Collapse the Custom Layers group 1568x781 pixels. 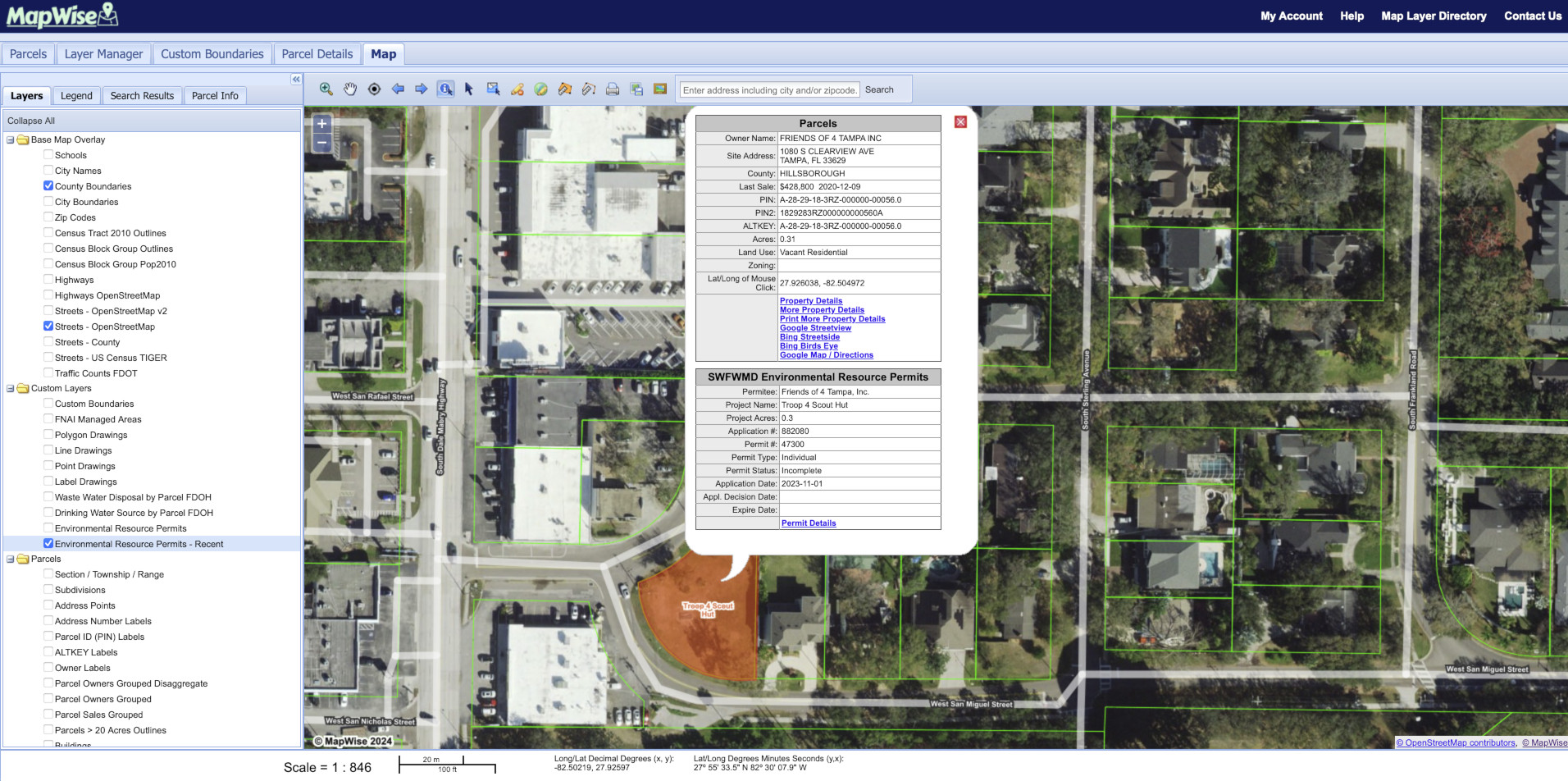click(11, 388)
